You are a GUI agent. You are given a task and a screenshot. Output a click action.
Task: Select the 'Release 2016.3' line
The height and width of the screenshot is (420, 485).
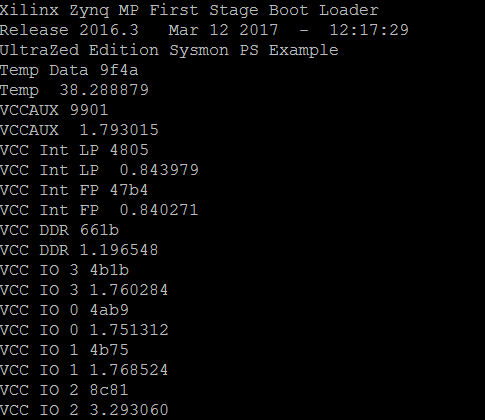pyautogui.click(x=204, y=30)
